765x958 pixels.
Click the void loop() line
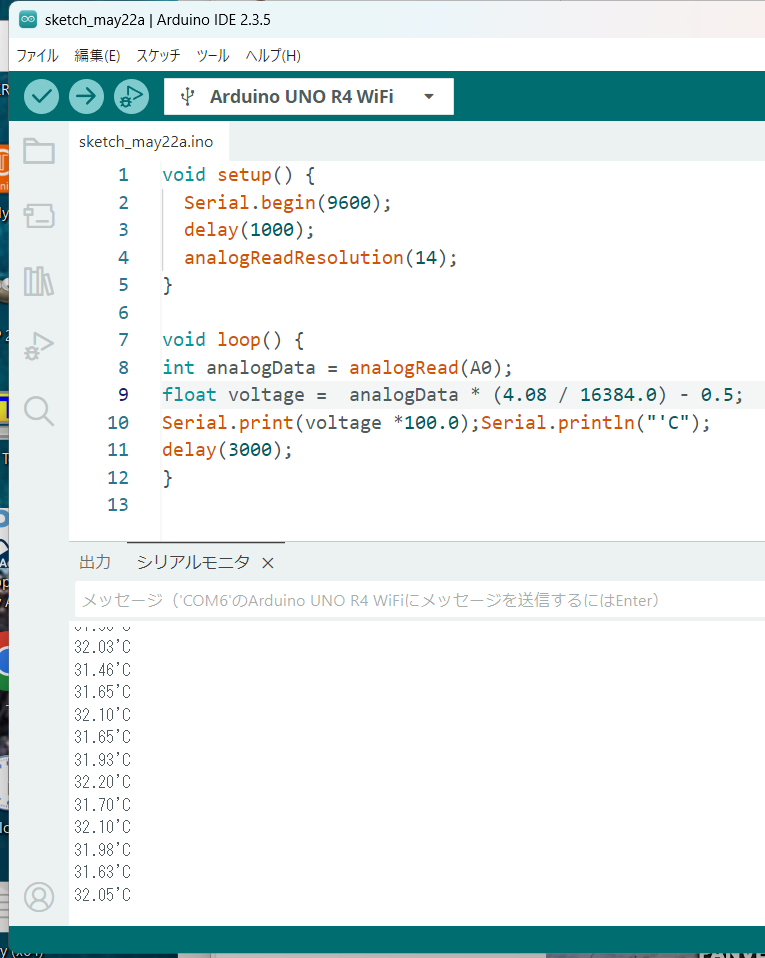233,340
